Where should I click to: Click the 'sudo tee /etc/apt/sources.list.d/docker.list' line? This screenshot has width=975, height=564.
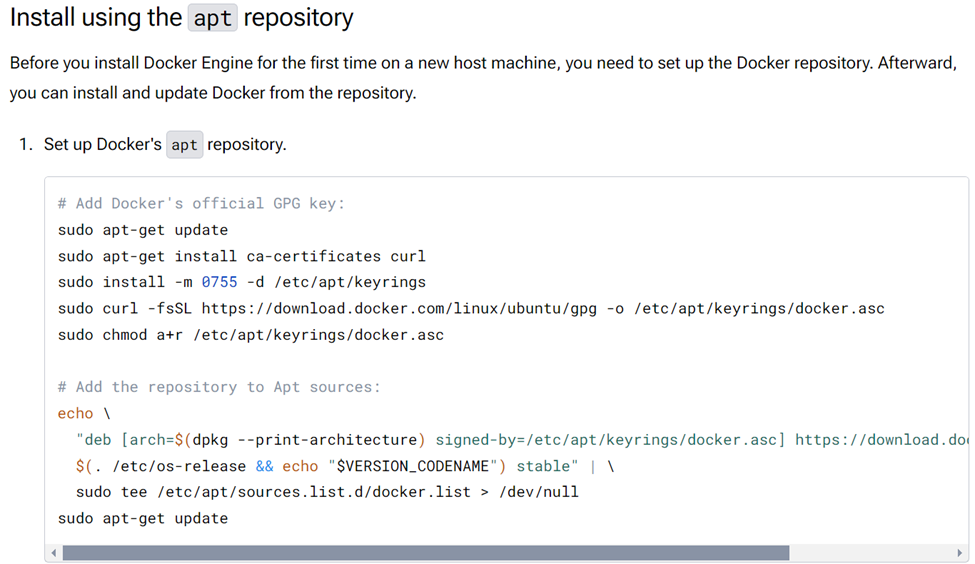pyautogui.click(x=327, y=492)
